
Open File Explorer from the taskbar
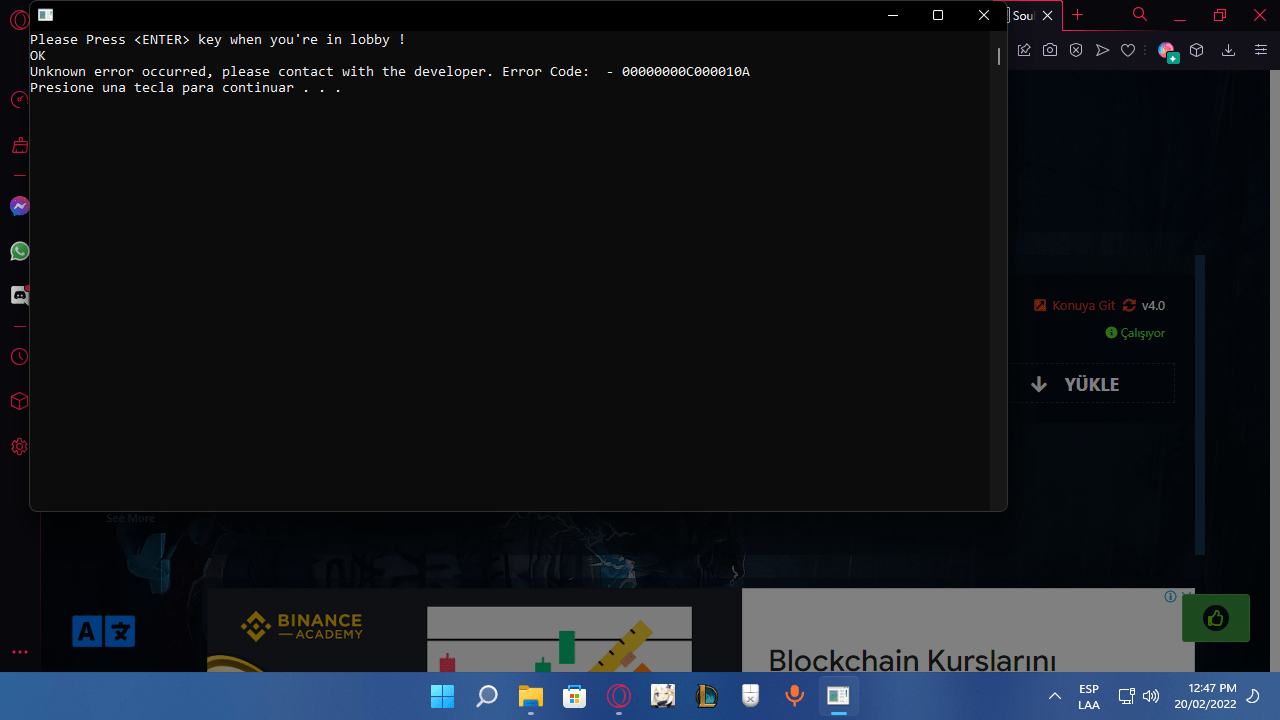[530, 696]
